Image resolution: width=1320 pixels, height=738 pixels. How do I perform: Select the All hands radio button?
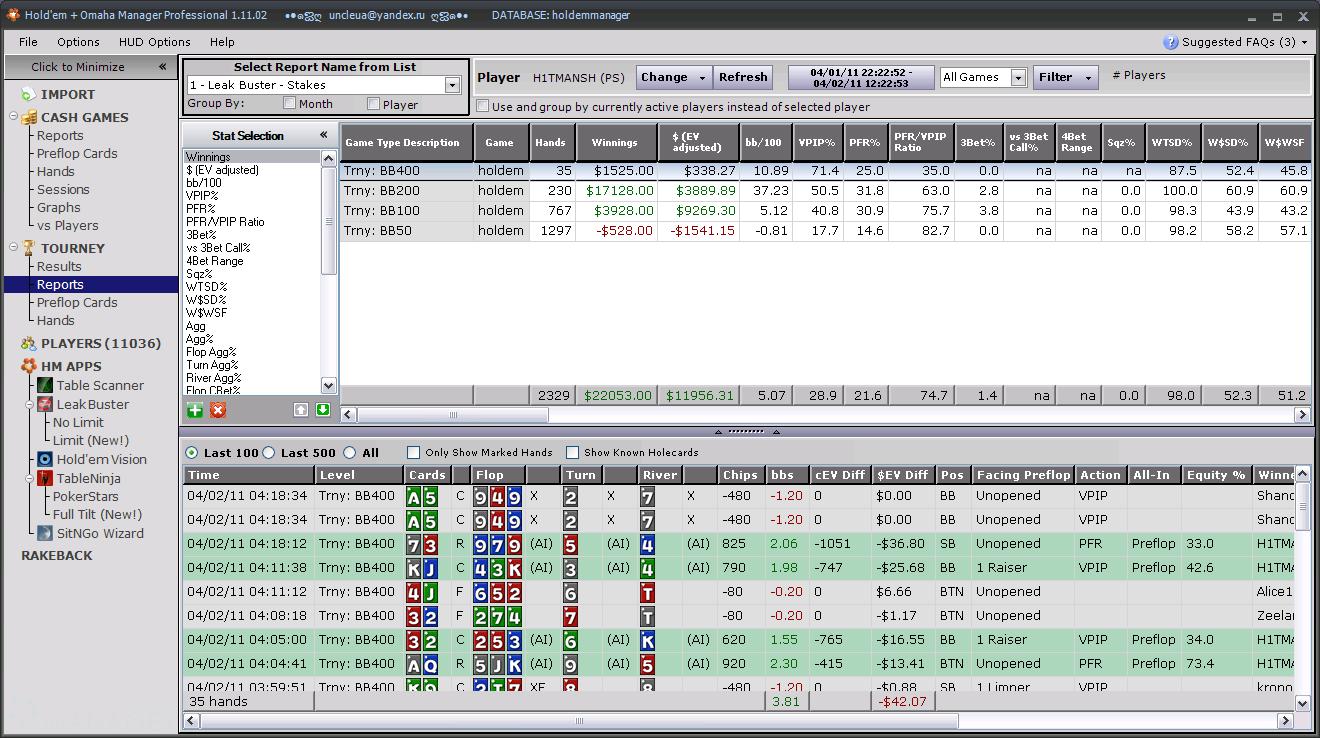coord(350,452)
